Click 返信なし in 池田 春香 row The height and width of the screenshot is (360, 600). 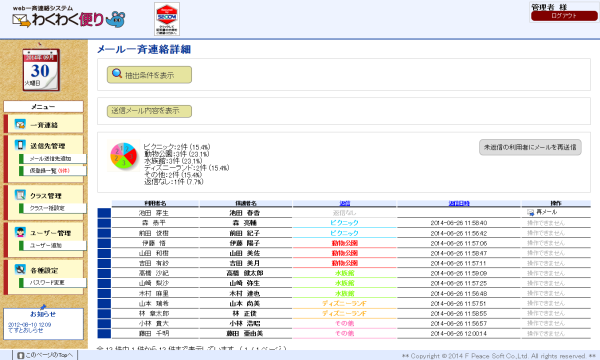pyautogui.click(x=344, y=213)
